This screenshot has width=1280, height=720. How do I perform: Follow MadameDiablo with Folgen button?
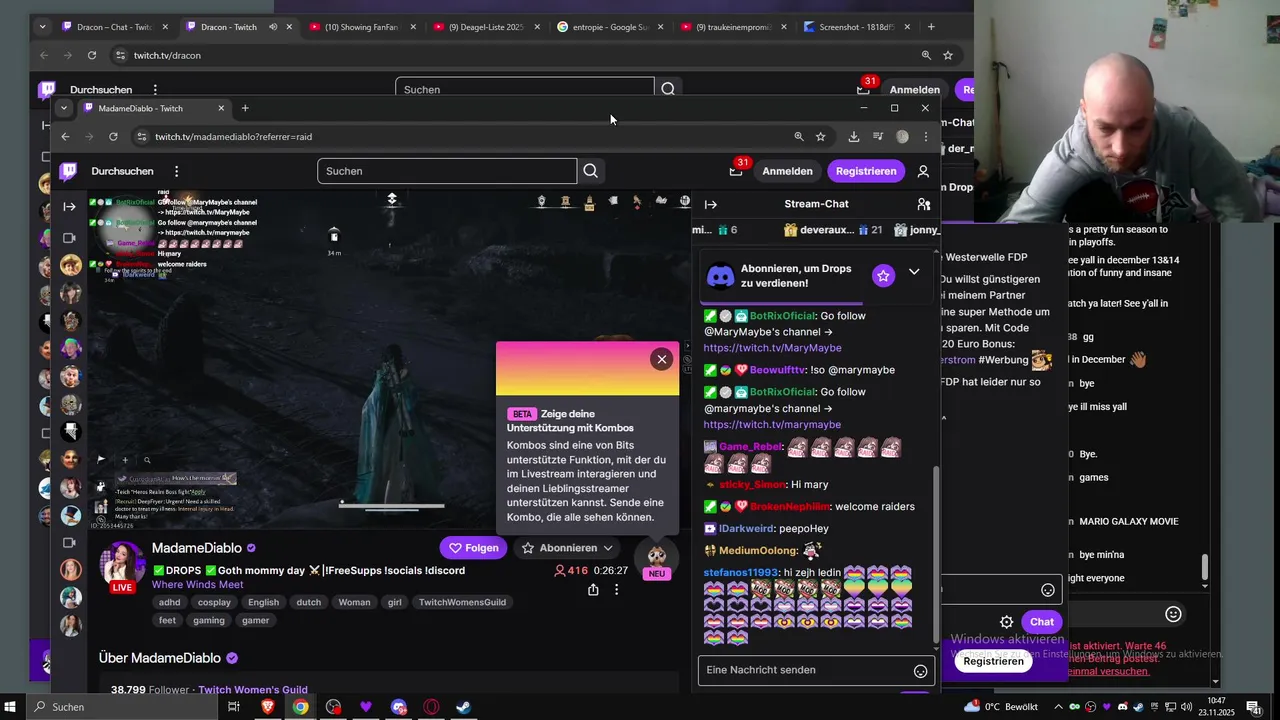tap(473, 548)
